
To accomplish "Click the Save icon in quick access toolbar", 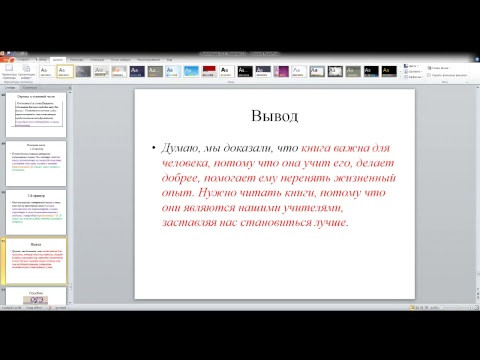I will (9, 53).
